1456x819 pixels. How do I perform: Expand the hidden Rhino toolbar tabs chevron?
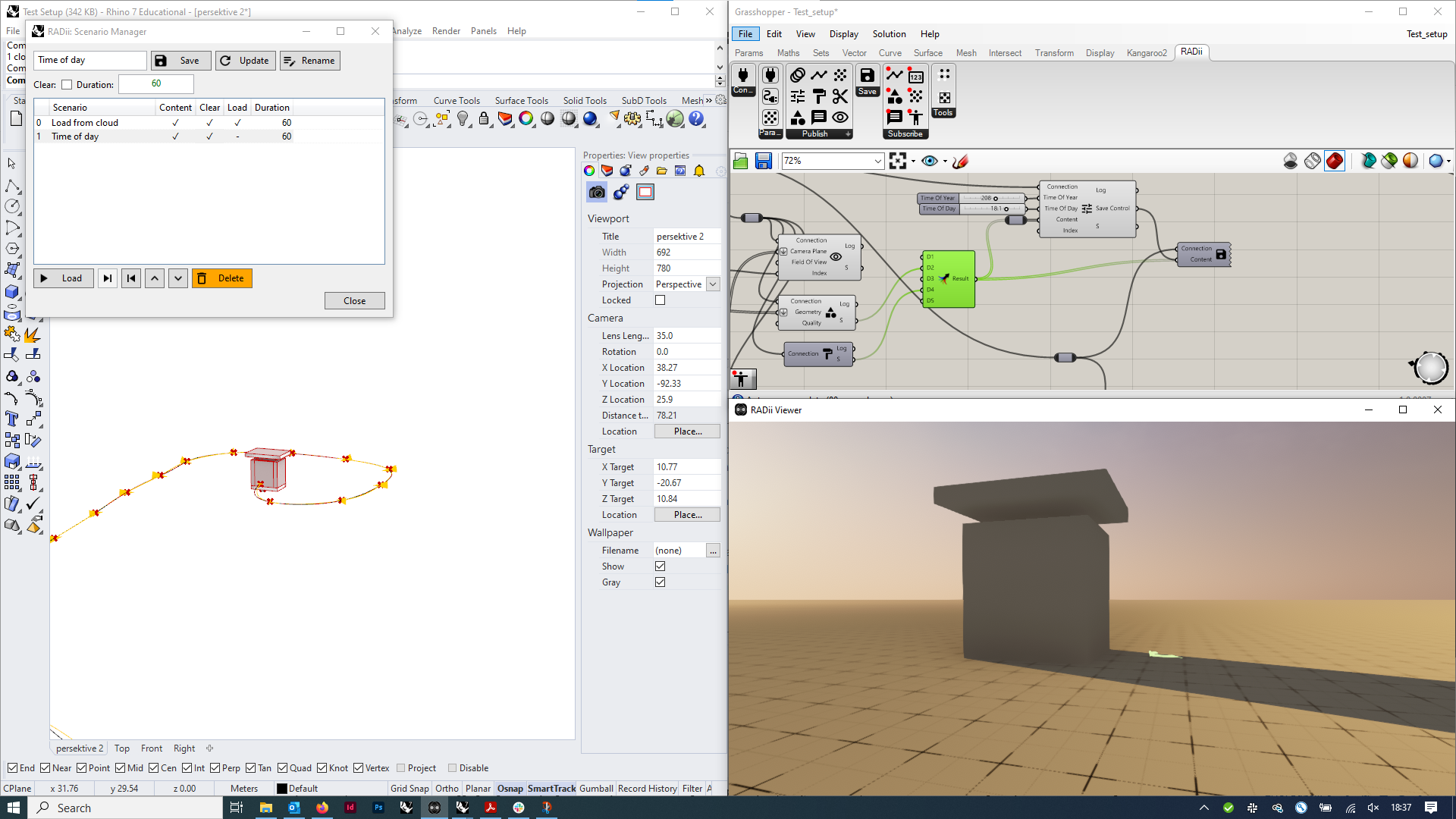(709, 100)
